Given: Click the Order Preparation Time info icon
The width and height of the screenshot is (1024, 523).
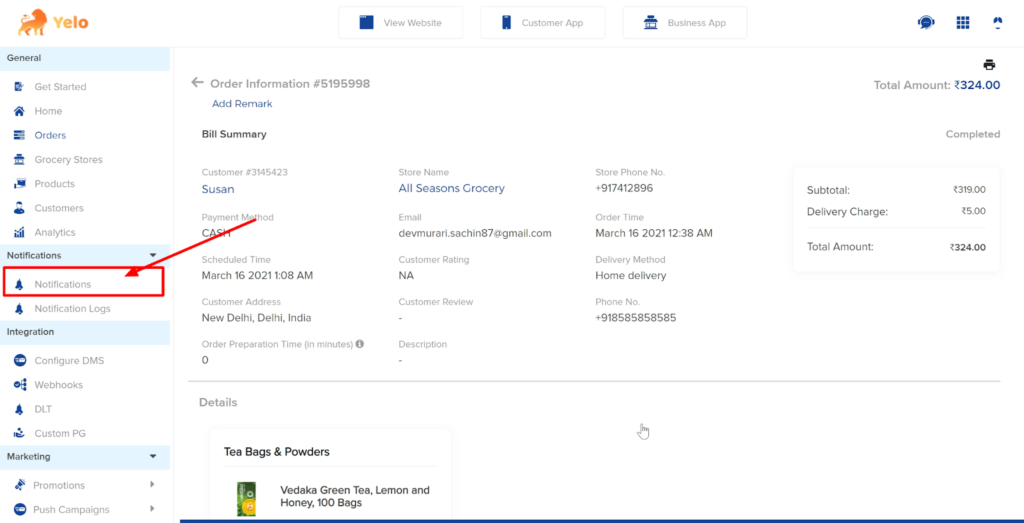Looking at the screenshot, I should click(x=359, y=343).
